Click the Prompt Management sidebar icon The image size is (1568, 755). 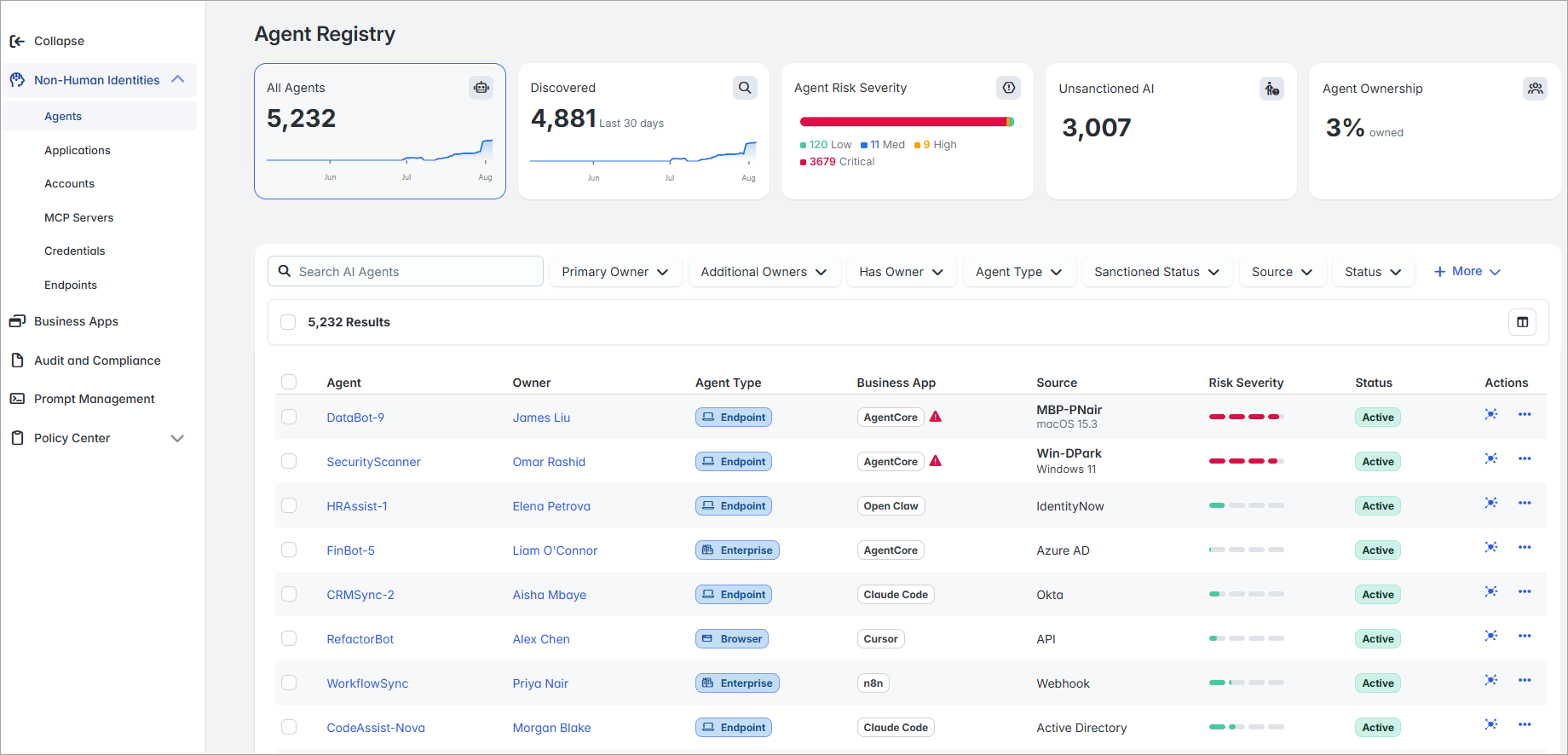[17, 399]
